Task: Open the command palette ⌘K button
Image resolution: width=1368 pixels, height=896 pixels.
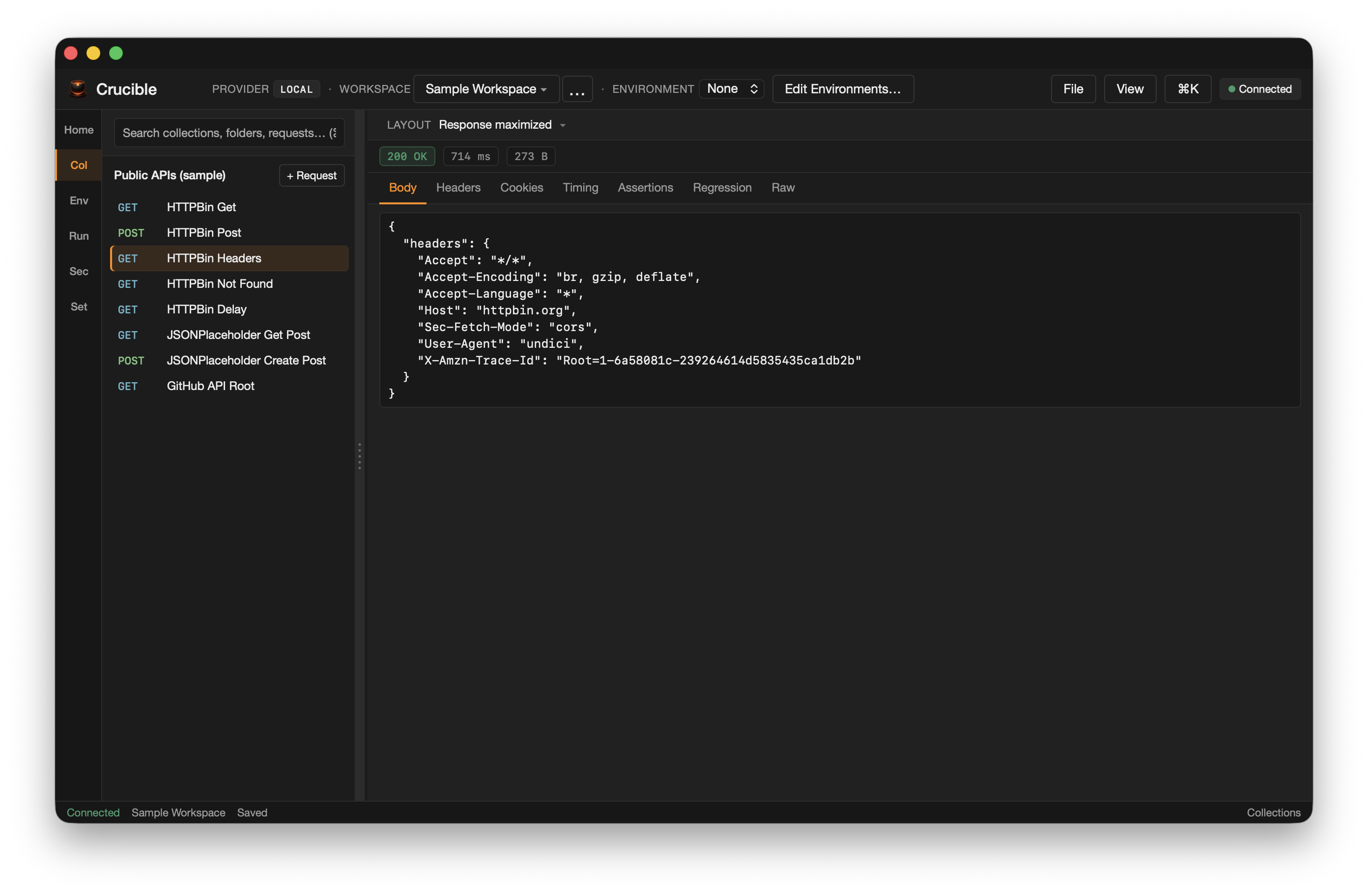Action: 1188,89
